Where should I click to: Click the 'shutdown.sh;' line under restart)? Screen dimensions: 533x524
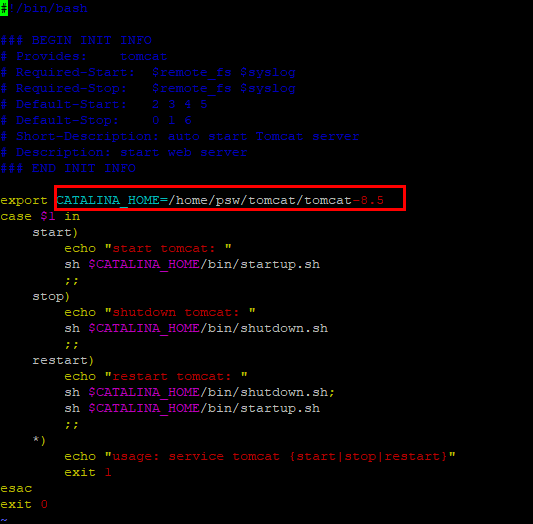pyautogui.click(x=200, y=392)
